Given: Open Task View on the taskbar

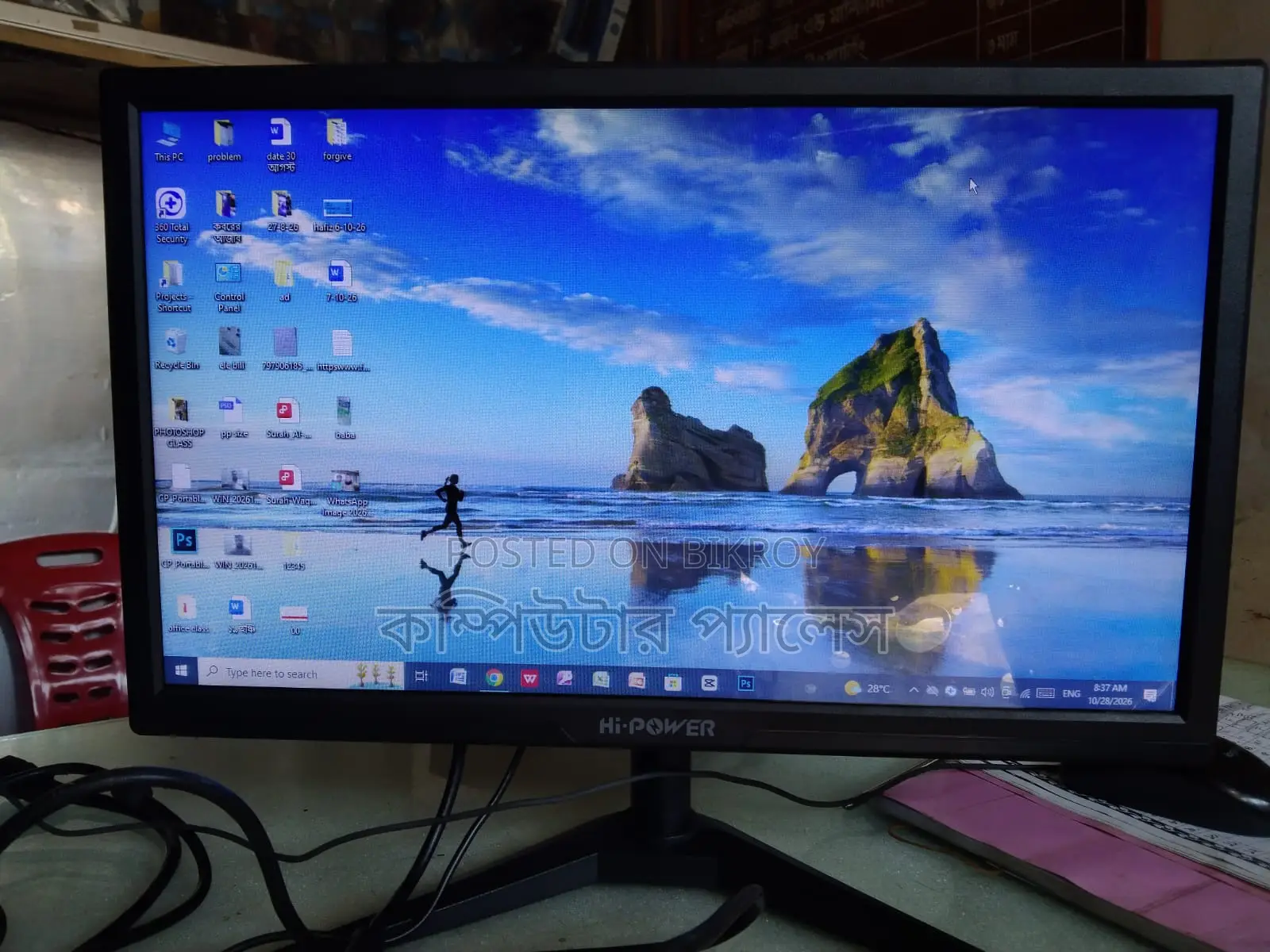Looking at the screenshot, I should (x=421, y=676).
